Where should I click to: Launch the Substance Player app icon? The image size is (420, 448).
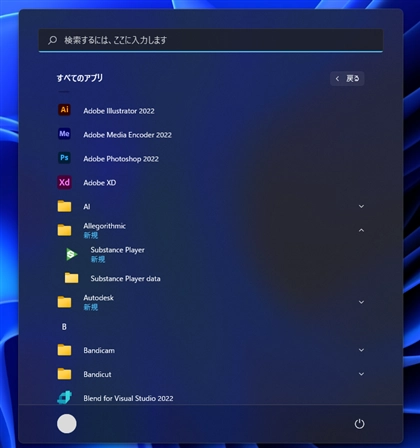(72, 254)
